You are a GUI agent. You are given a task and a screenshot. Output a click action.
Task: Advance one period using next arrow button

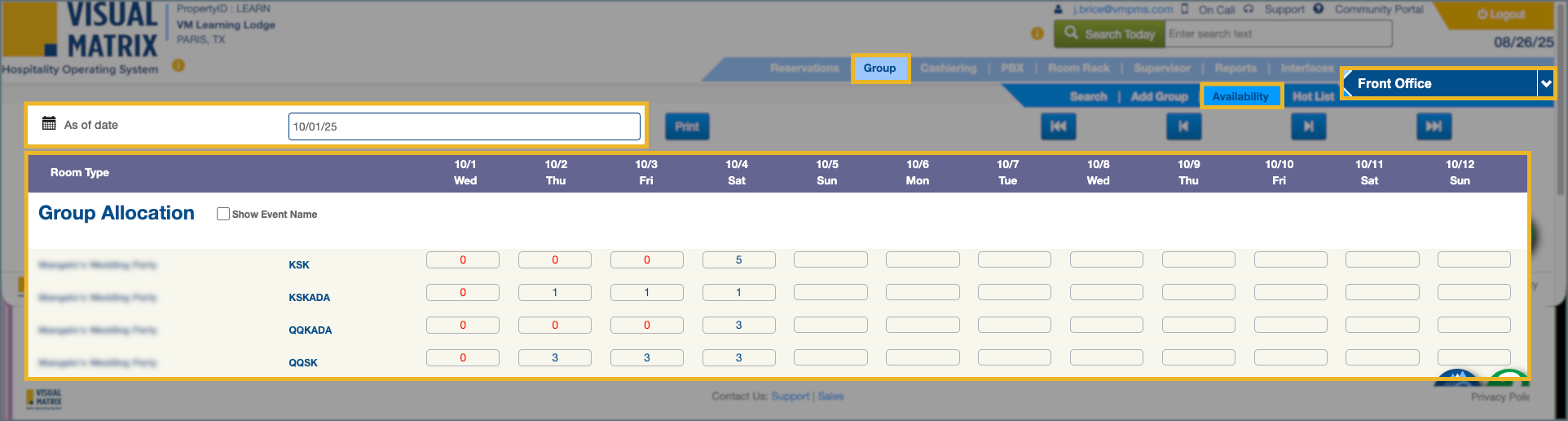point(1308,126)
